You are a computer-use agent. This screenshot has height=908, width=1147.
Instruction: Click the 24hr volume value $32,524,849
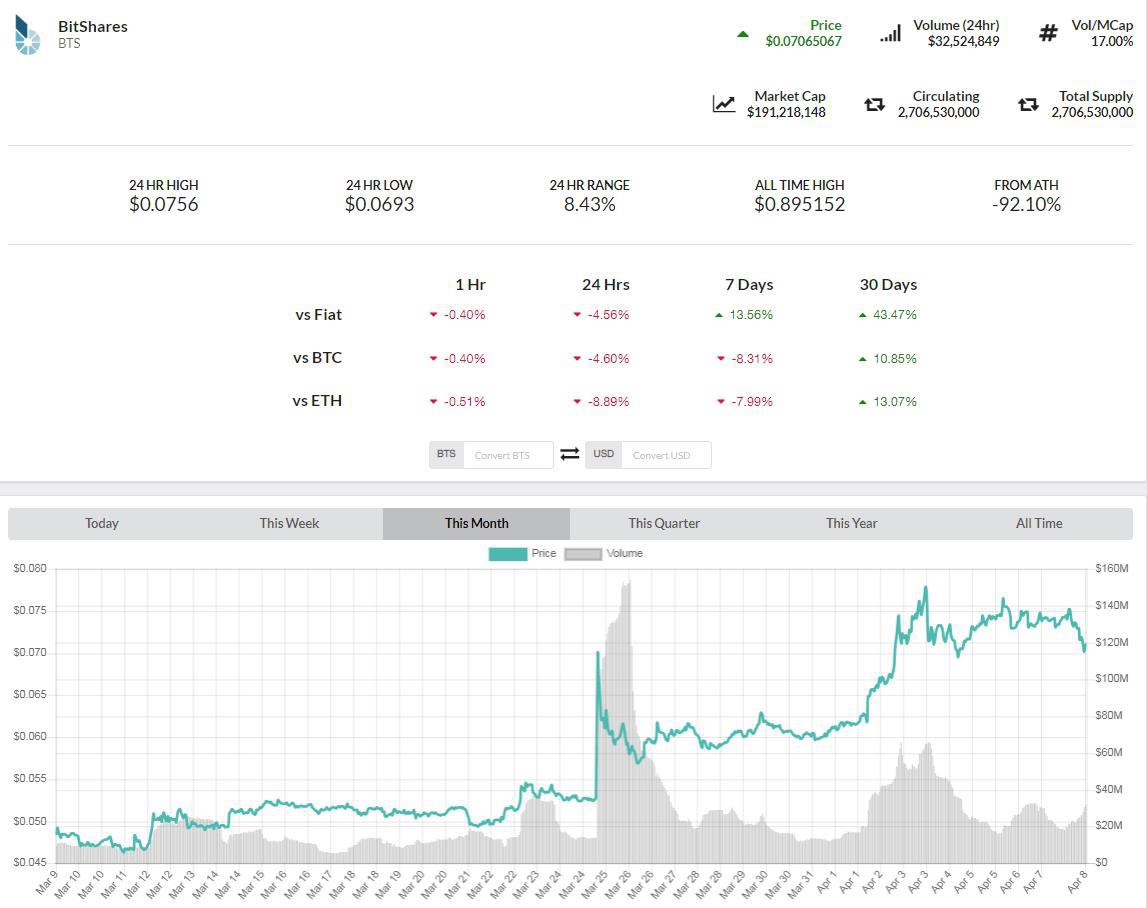click(963, 42)
